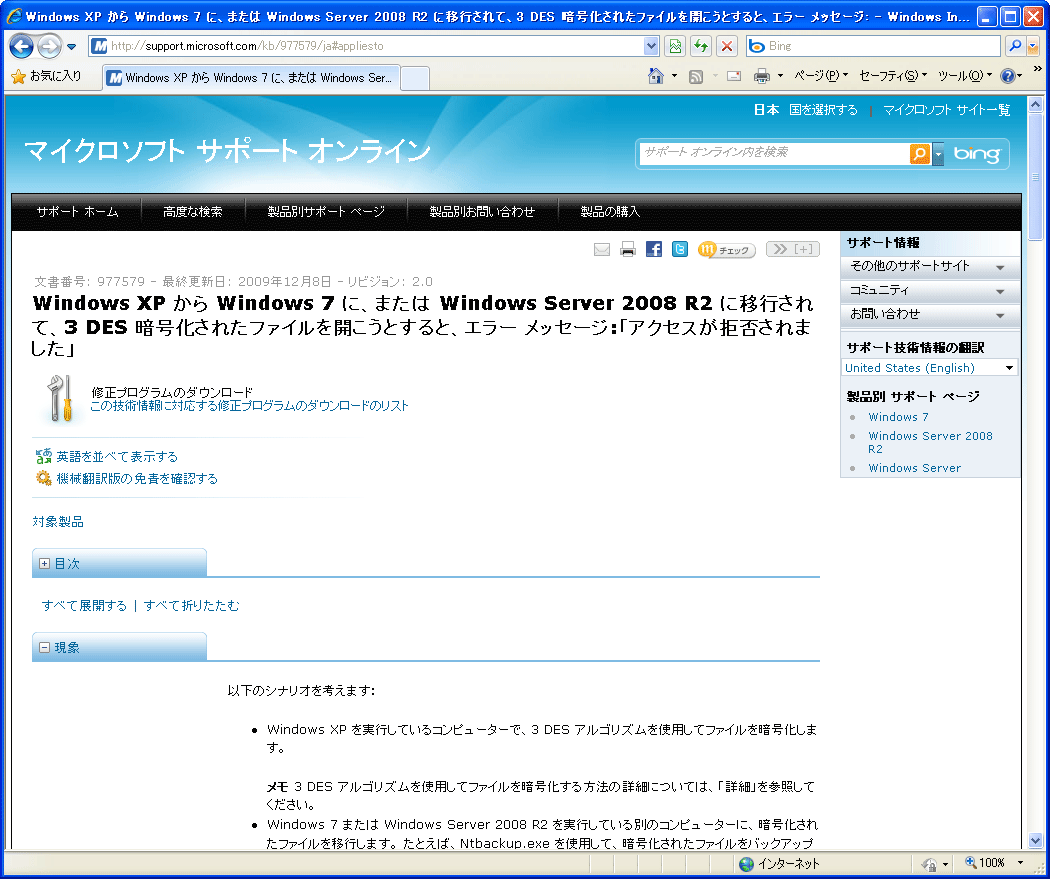The height and width of the screenshot is (879, 1050).
Task: Go back with the browser Back arrow
Action: pyautogui.click(x=21, y=46)
